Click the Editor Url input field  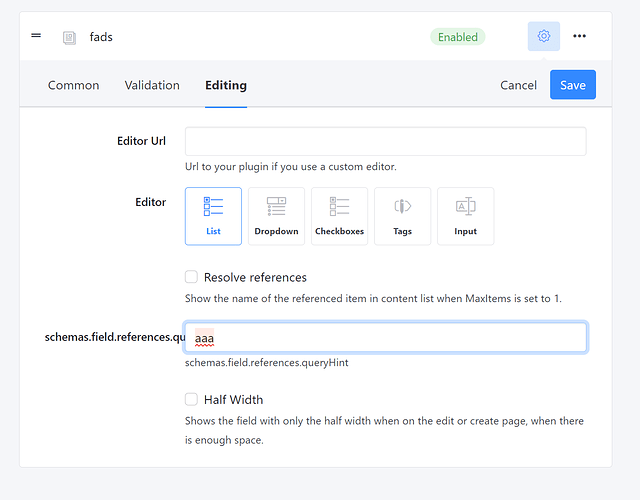(x=385, y=141)
